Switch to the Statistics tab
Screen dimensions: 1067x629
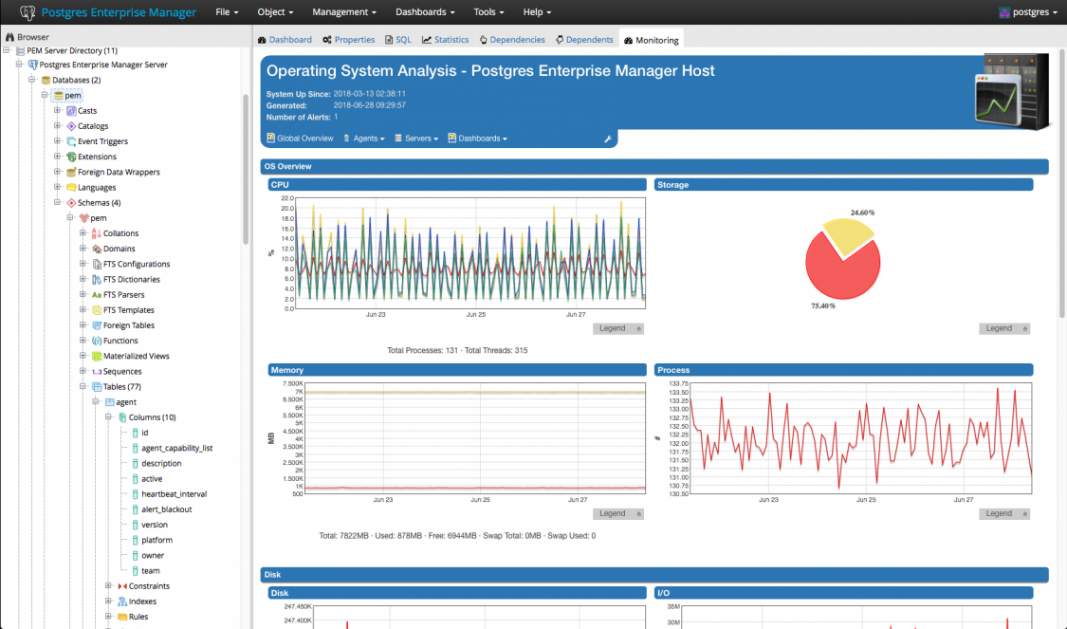(x=446, y=40)
